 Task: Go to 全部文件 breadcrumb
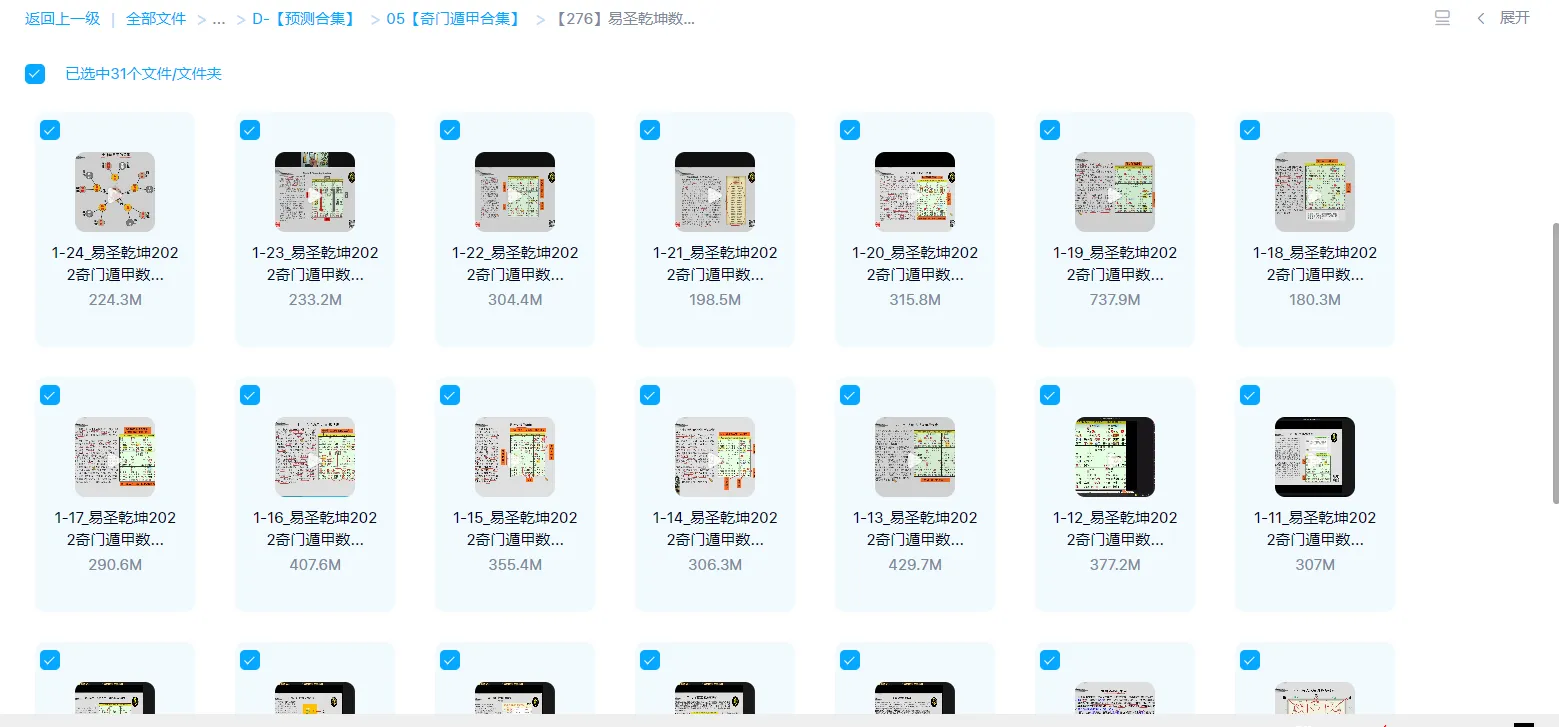(156, 19)
